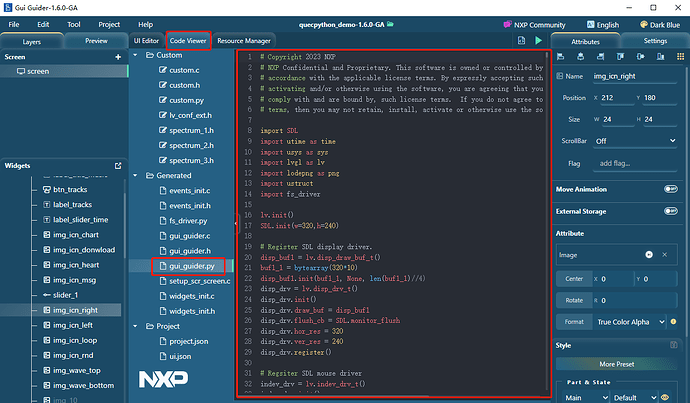Open the Format dropdown showing True Color Alpha
The height and width of the screenshot is (403, 690).
pos(634,322)
